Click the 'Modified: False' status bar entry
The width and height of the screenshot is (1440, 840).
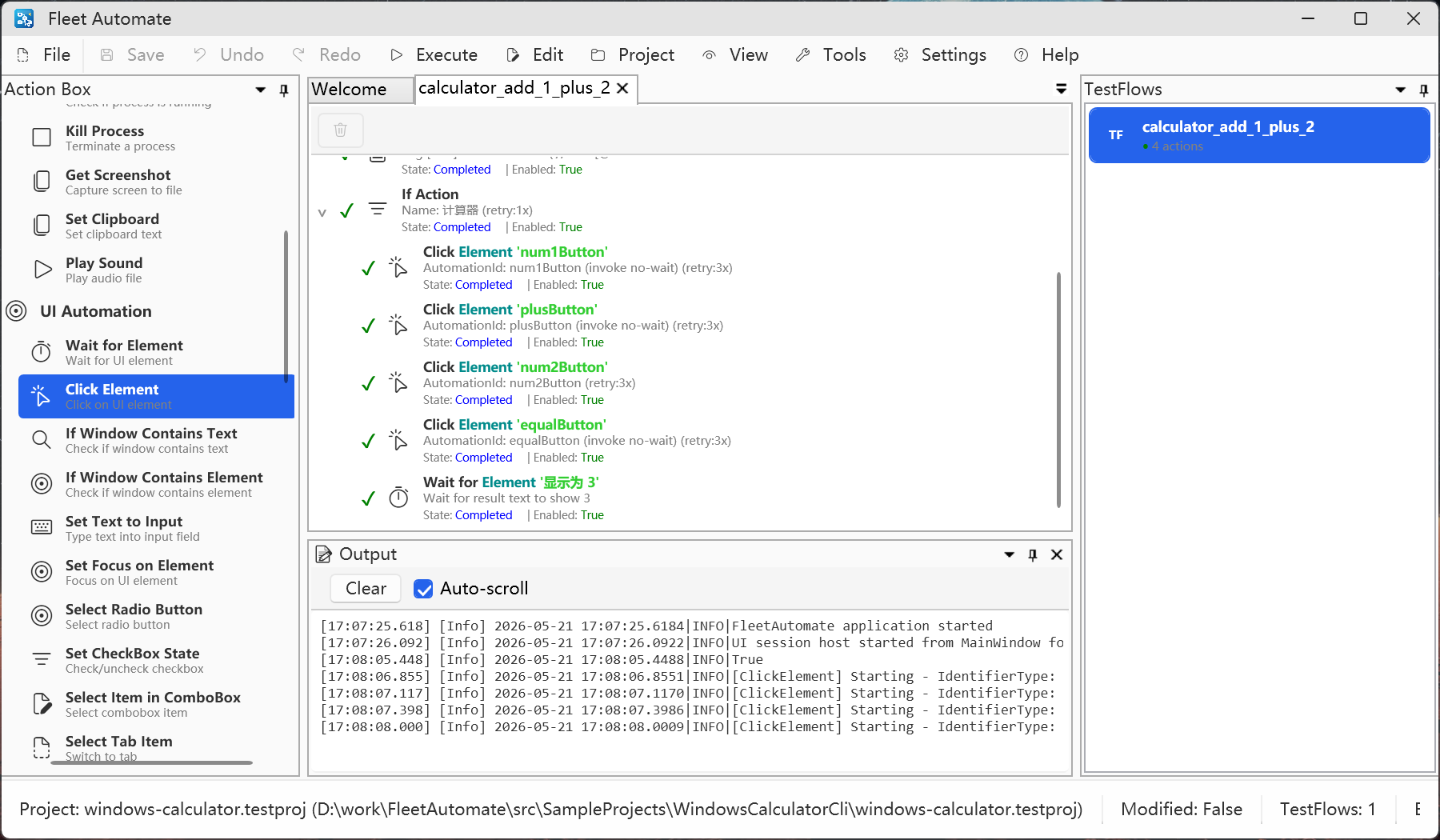click(x=1182, y=810)
